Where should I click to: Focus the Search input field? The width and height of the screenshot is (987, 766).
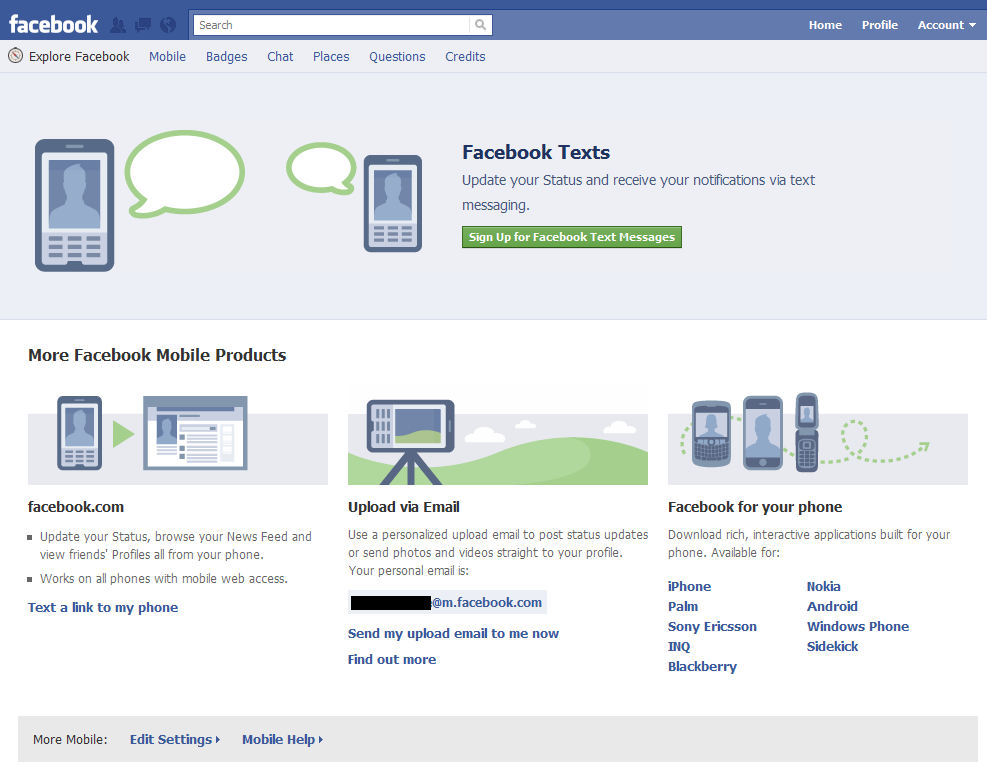click(x=332, y=25)
